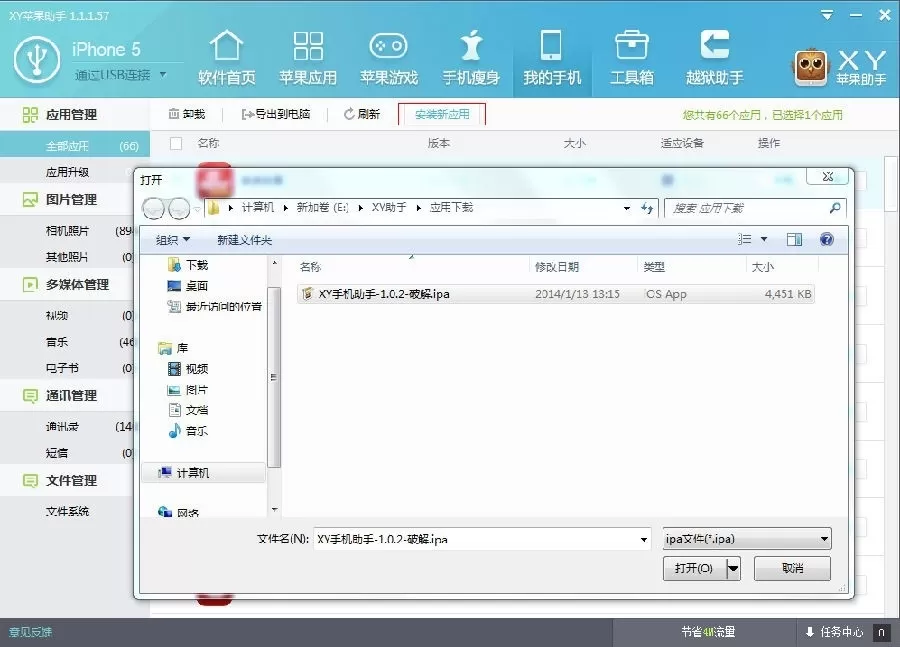Click 通讯管理 section icon
The width and height of the screenshot is (900, 647).
tap(30, 396)
